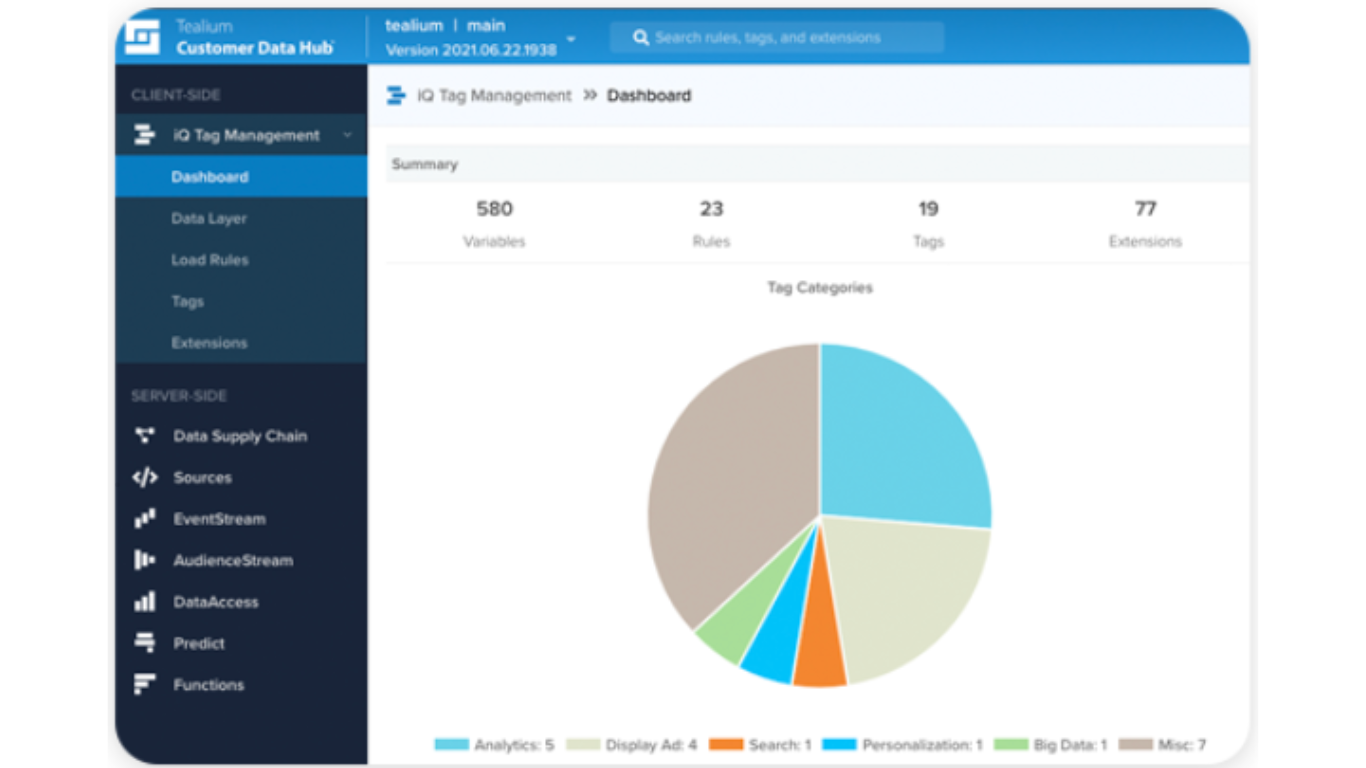Viewport: 1366px width, 768px height.
Task: Click the AudienceStream icon
Action: pos(145,561)
